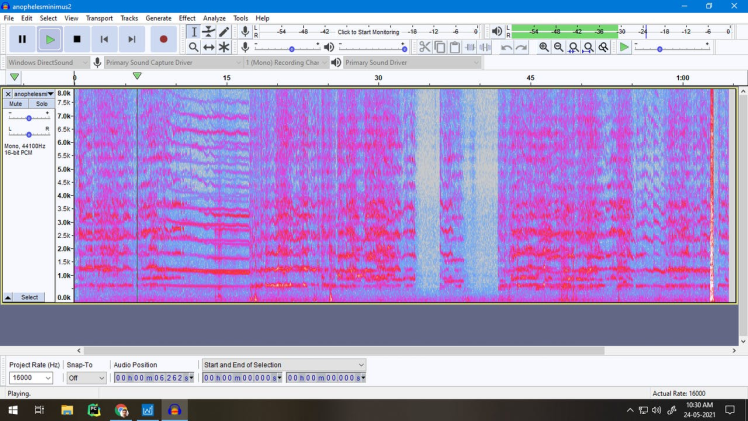Select the Envelope tool
Screen dimensions: 748x421
point(209,32)
